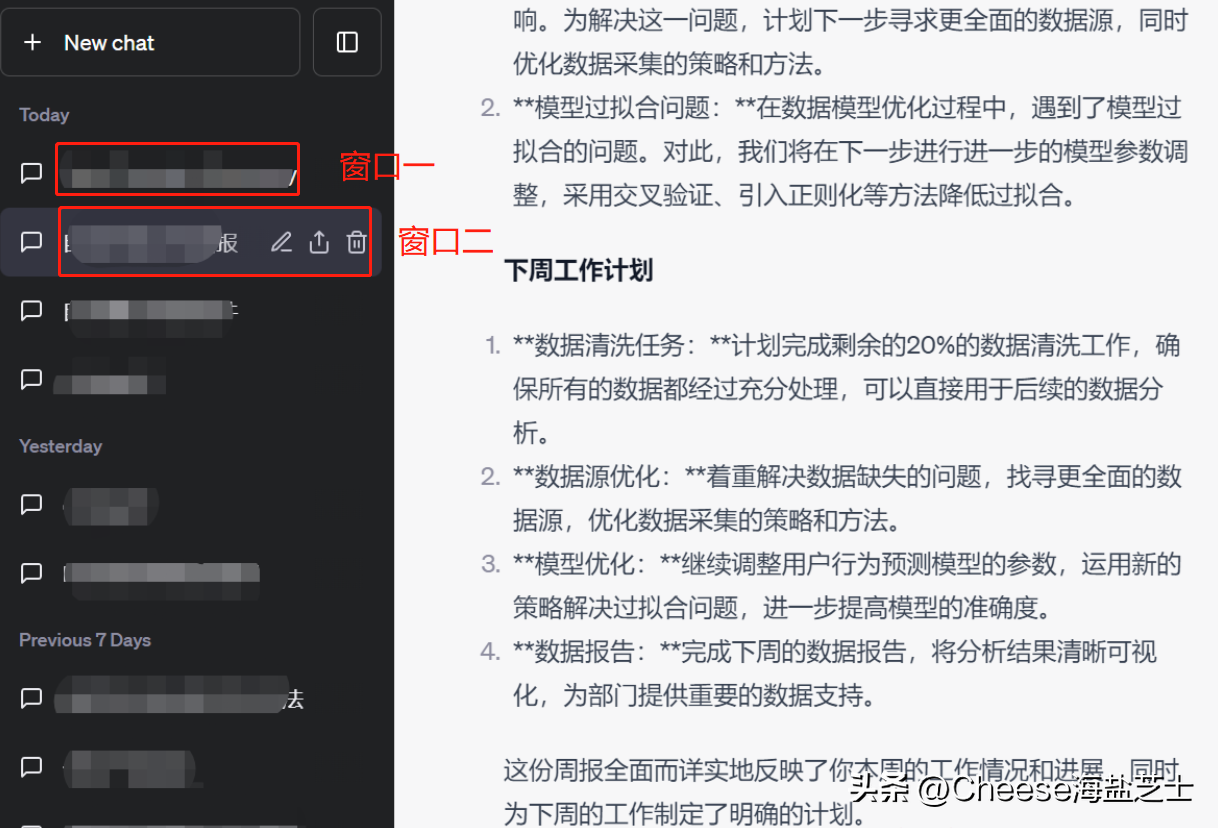The height and width of the screenshot is (828, 1218).
Task: Click the share icon on selected chat
Action: click(319, 242)
